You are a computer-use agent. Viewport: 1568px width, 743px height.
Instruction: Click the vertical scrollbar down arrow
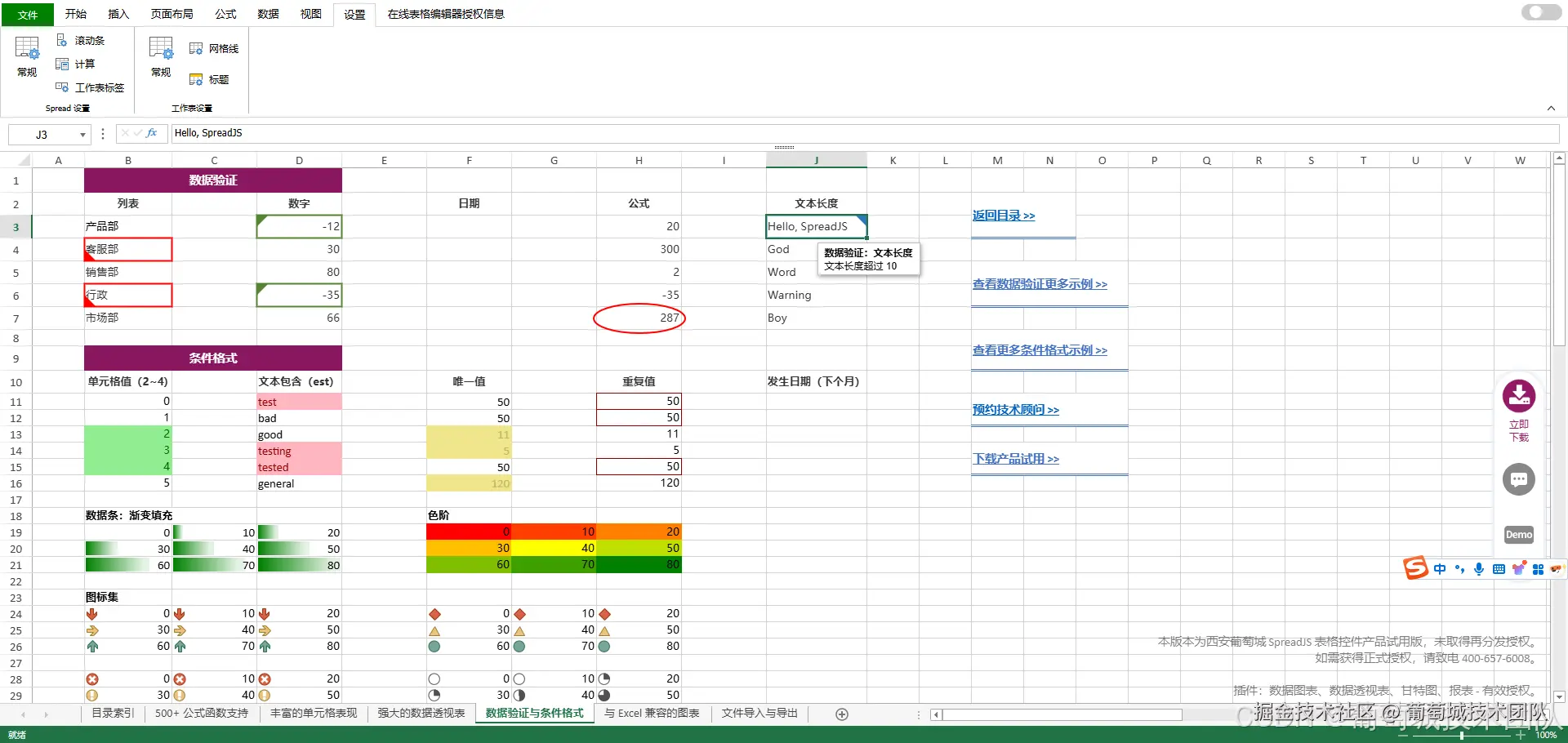coord(1559,697)
